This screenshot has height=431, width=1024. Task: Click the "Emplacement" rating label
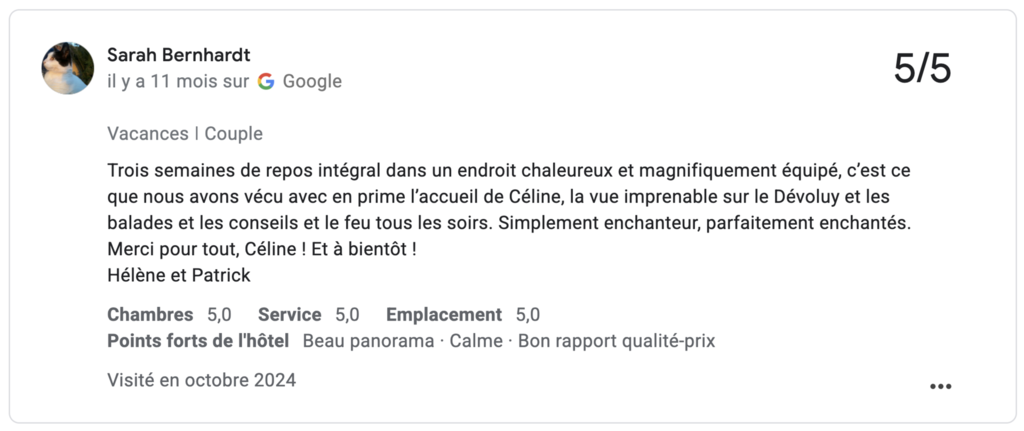click(x=444, y=315)
